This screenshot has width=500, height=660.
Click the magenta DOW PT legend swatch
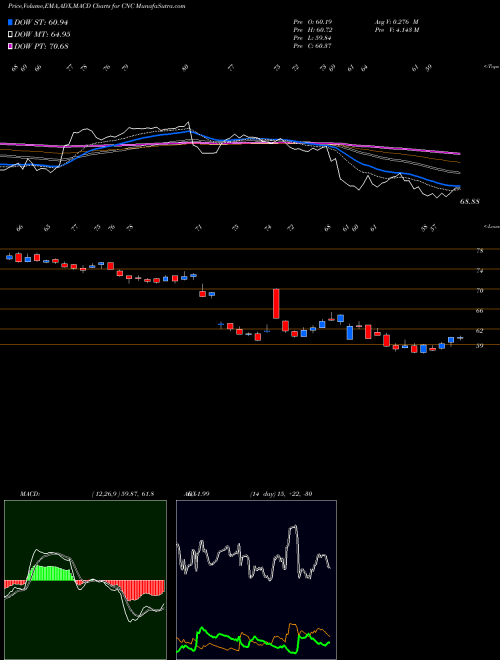coord(10,46)
